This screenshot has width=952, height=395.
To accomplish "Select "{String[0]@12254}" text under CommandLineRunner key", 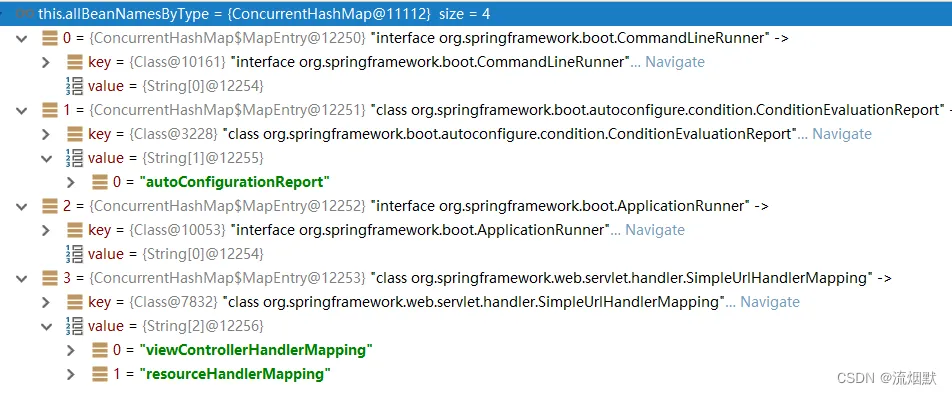I will 203,86.
